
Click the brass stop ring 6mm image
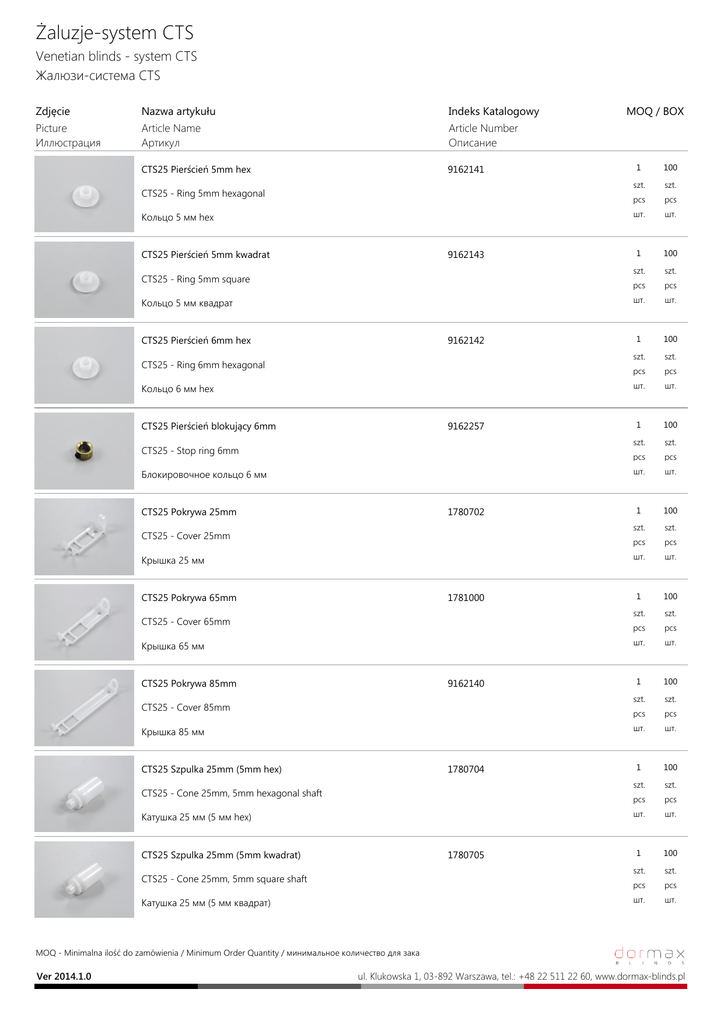pyautogui.click(x=85, y=452)
